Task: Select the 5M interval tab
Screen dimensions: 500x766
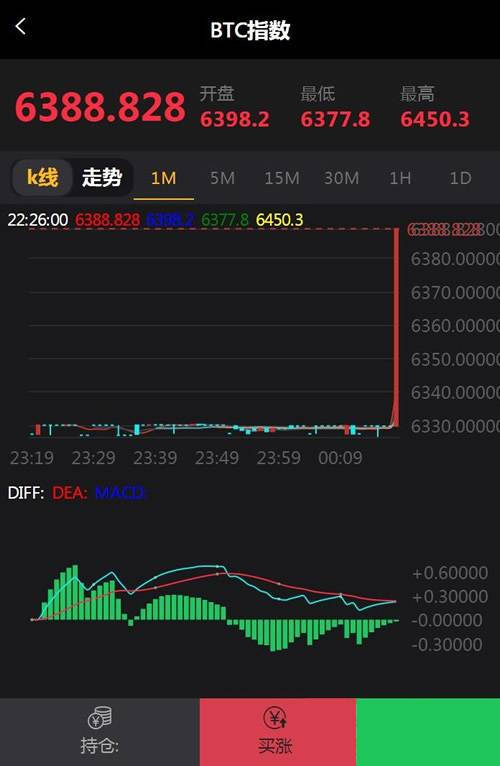Action: [222, 178]
